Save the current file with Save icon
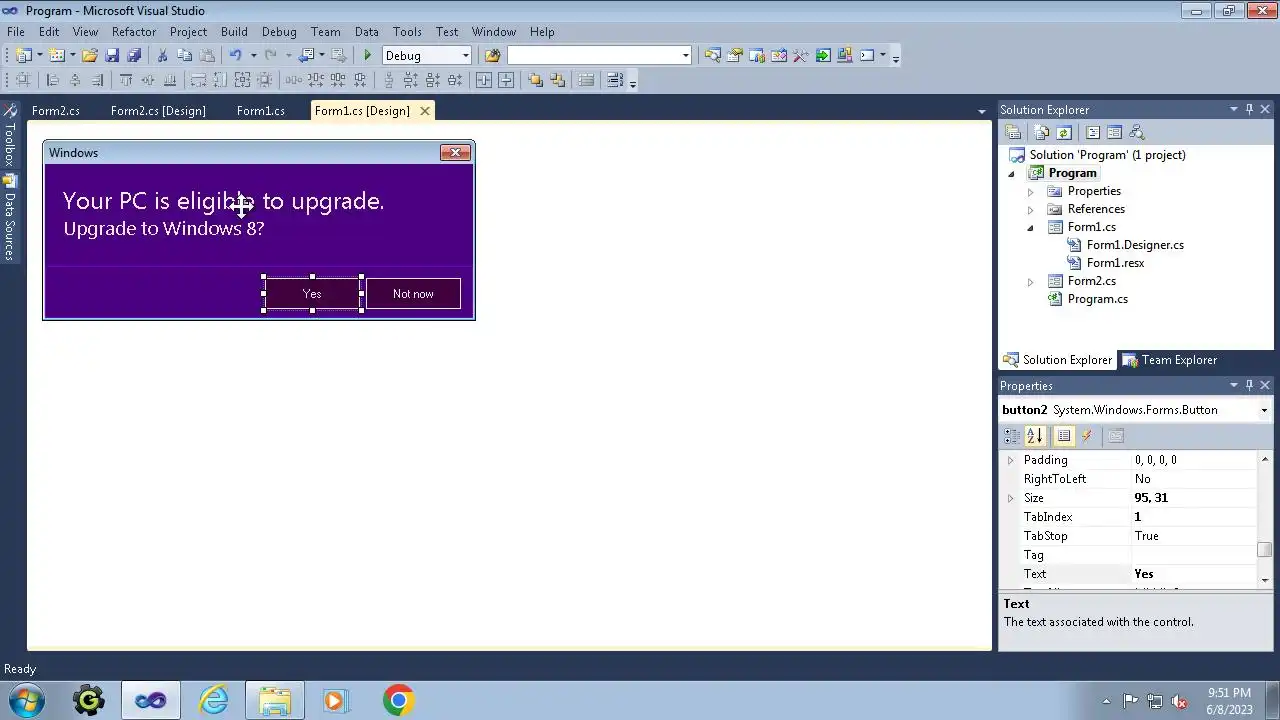The image size is (1280, 720). click(112, 56)
